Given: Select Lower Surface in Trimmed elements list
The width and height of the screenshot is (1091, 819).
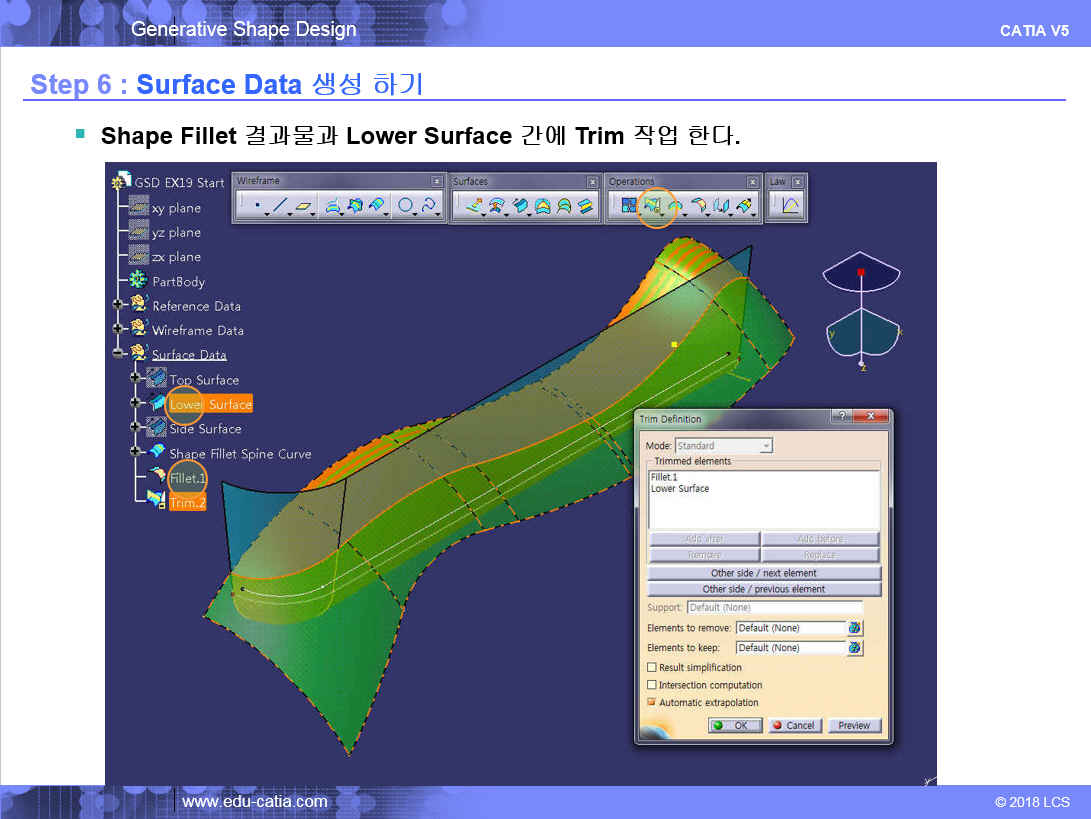Looking at the screenshot, I should tap(680, 489).
